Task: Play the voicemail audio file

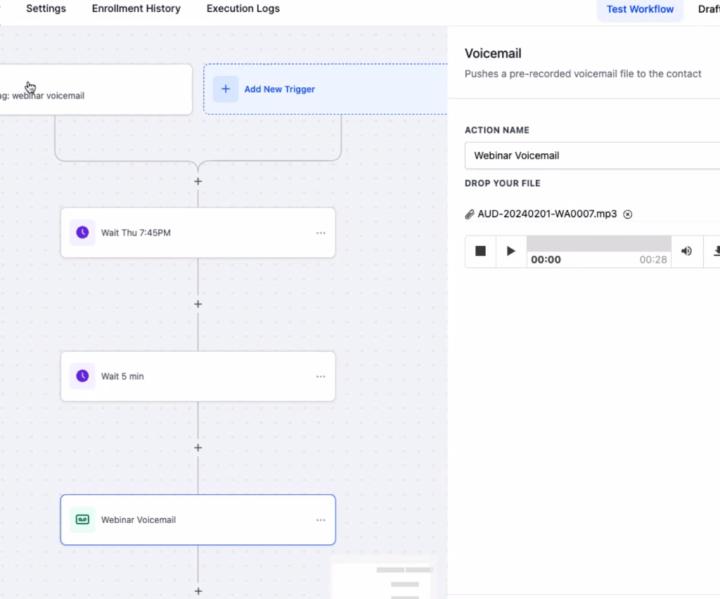Action: coord(511,251)
